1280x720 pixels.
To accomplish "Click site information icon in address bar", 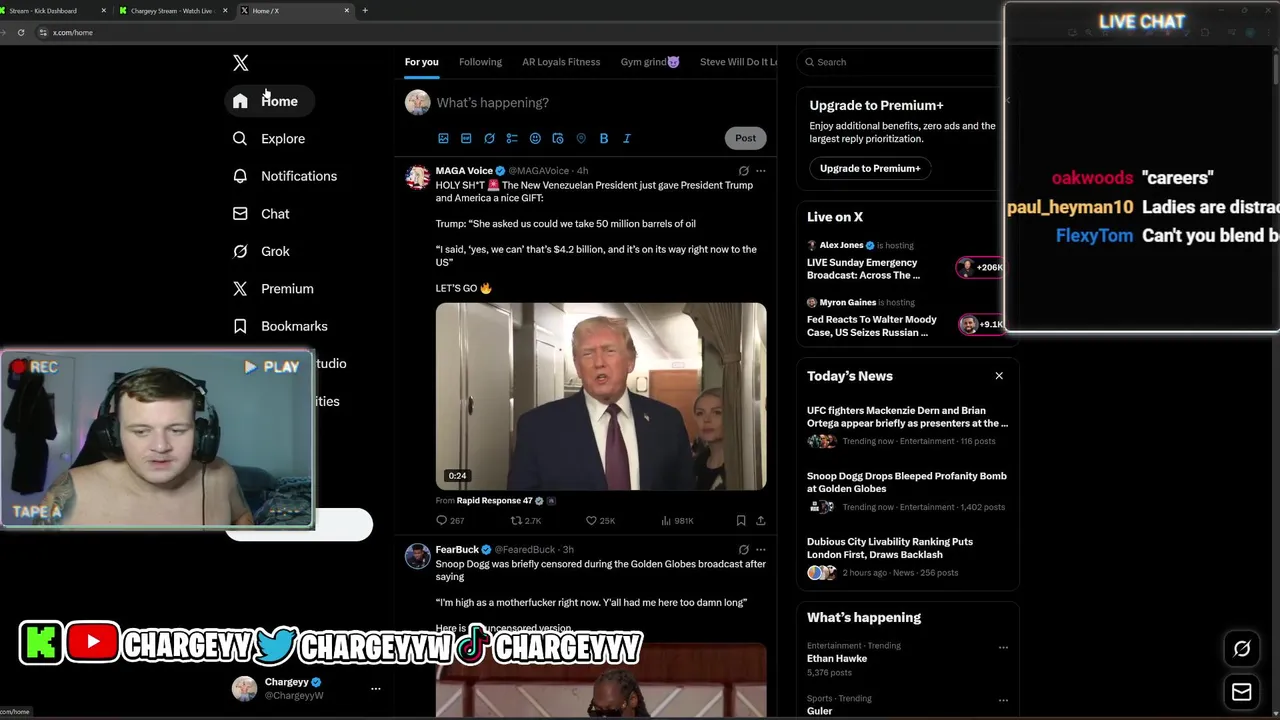I will [43, 32].
